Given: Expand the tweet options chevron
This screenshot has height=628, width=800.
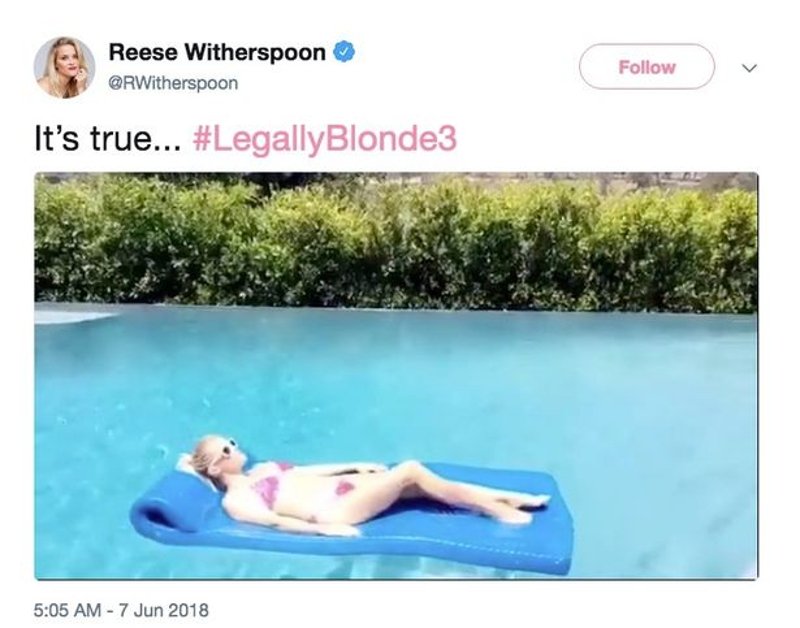Looking at the screenshot, I should (x=748, y=68).
